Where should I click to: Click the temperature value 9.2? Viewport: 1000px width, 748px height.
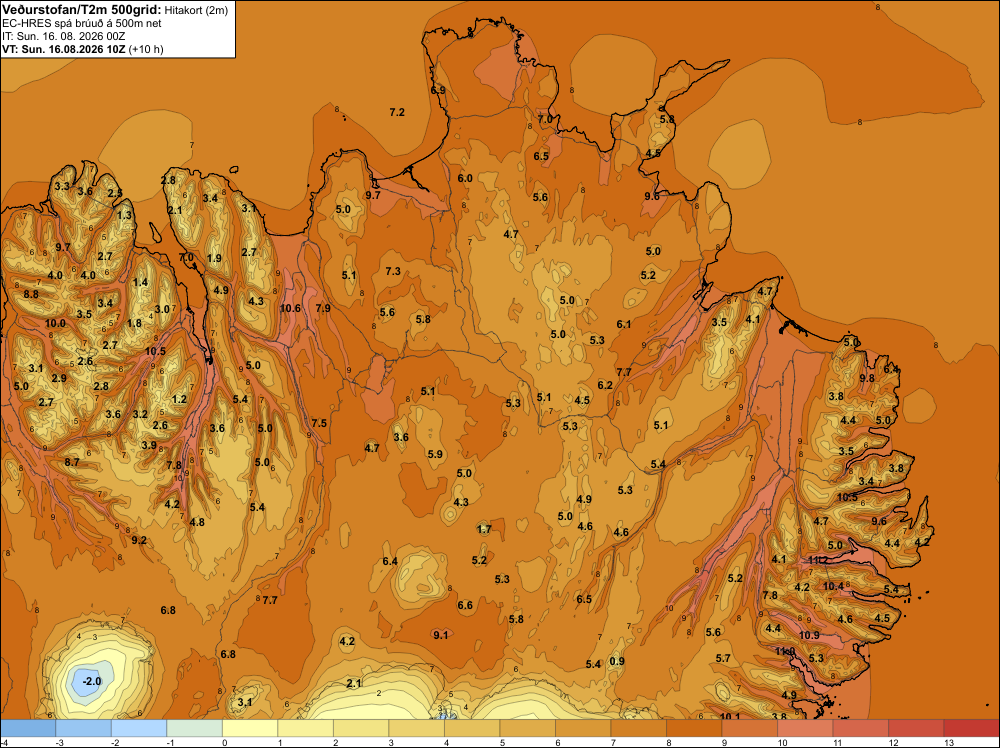pos(139,541)
